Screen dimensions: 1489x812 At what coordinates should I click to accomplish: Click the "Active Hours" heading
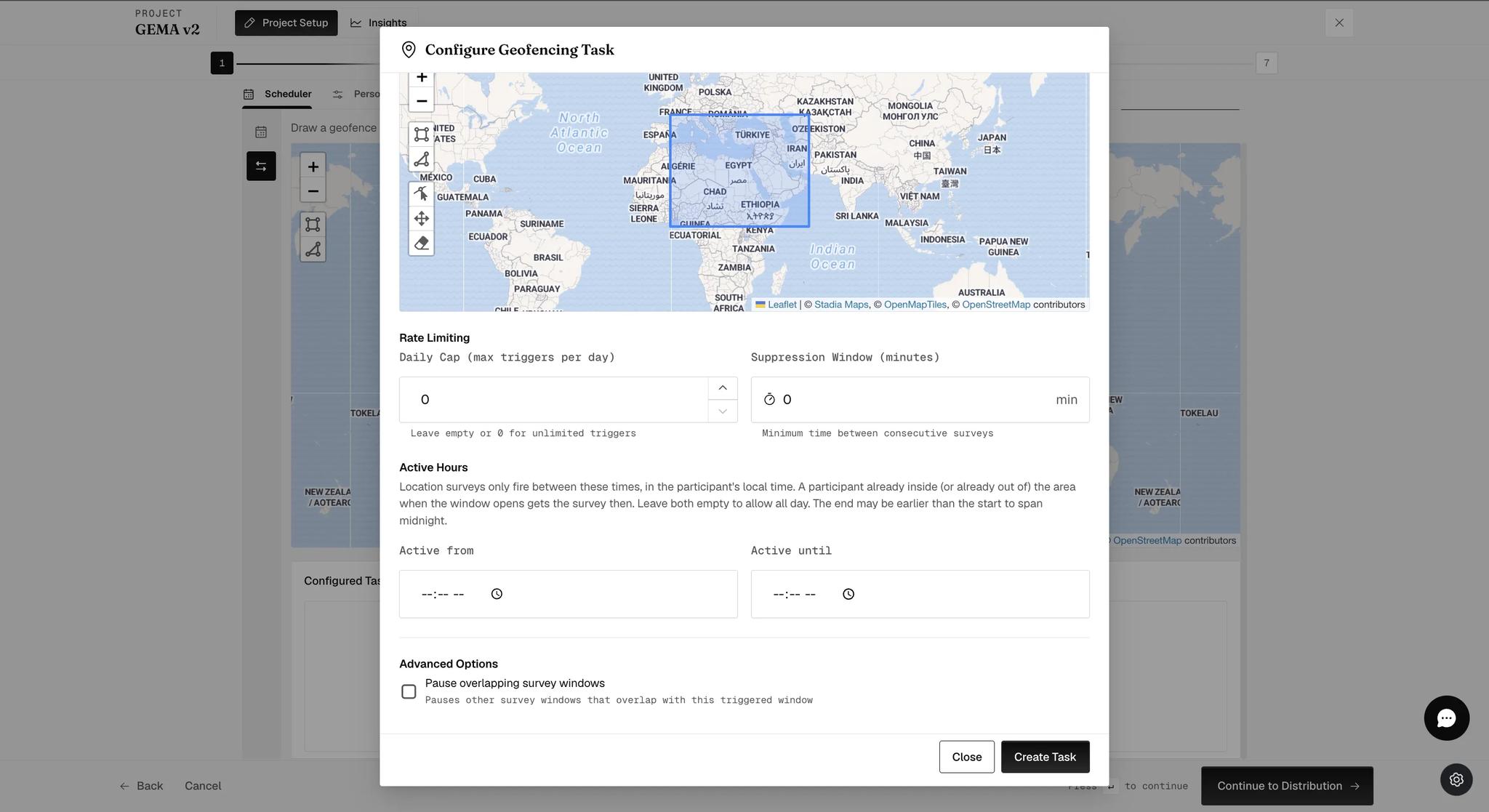tap(433, 467)
